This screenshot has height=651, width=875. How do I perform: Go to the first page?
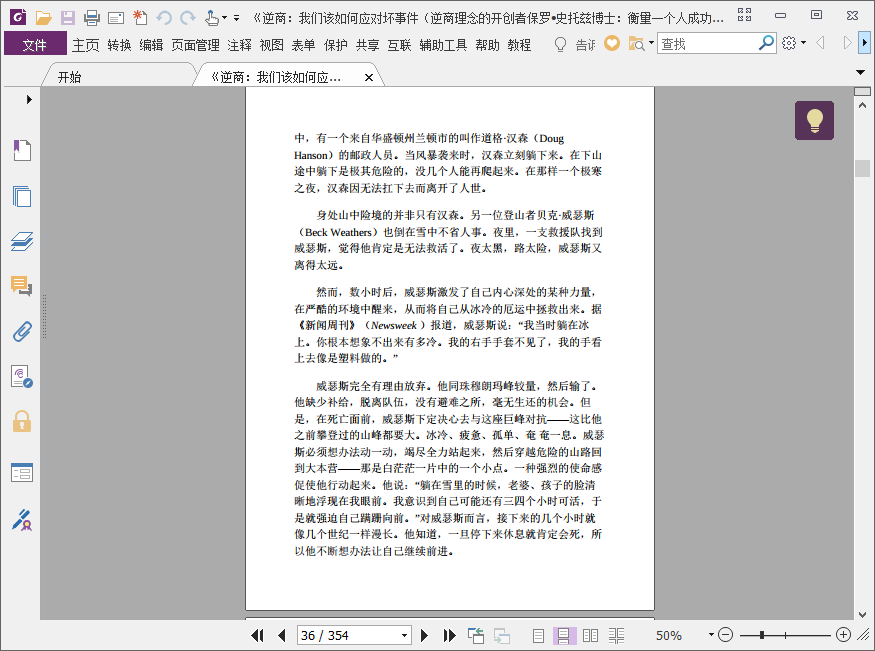tap(257, 635)
